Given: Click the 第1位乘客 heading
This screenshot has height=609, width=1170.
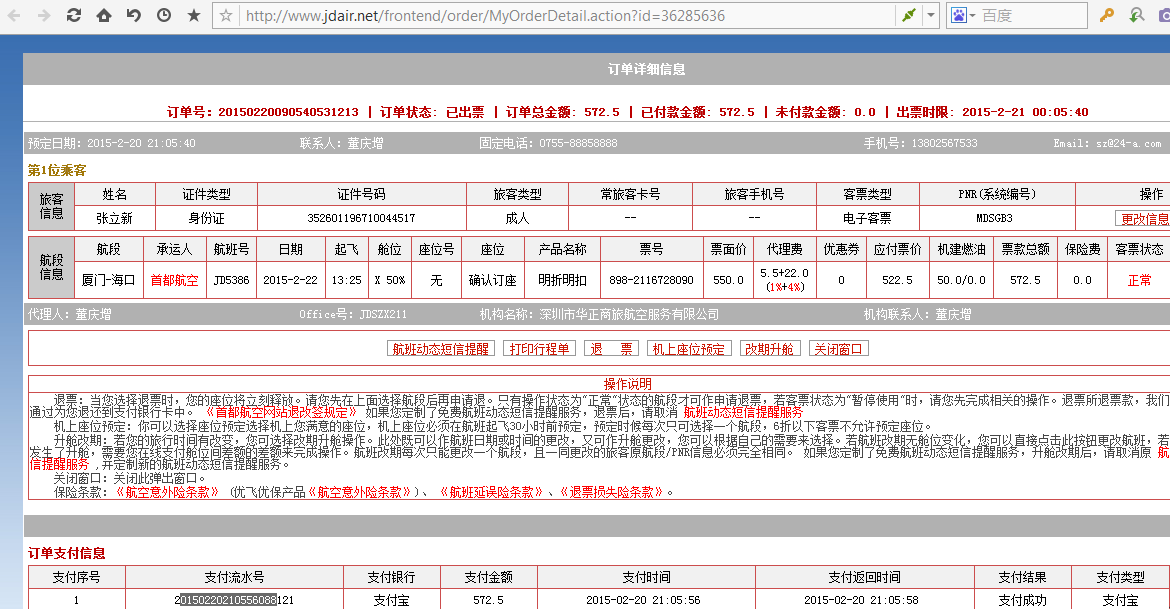Looking at the screenshot, I should pyautogui.click(x=57, y=170).
